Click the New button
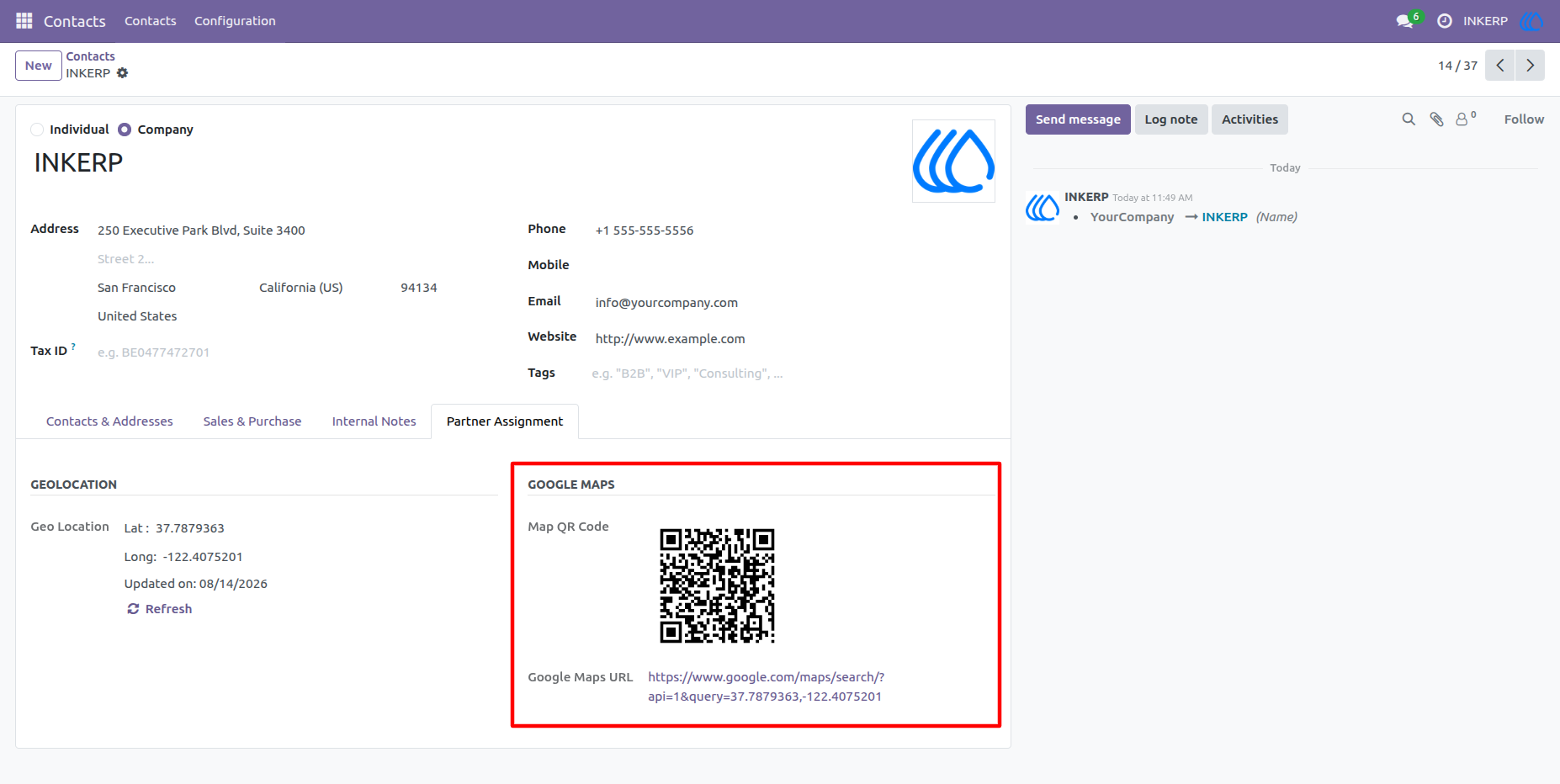 39,66
